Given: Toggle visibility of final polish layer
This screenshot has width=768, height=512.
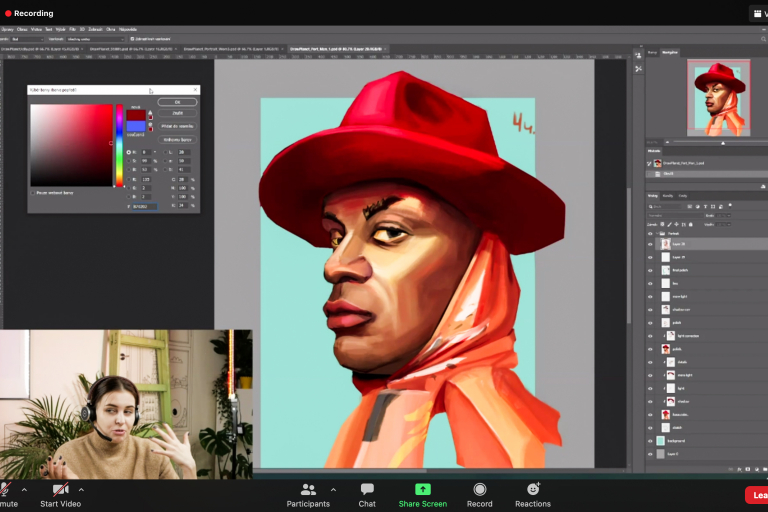Looking at the screenshot, I should tap(650, 270).
